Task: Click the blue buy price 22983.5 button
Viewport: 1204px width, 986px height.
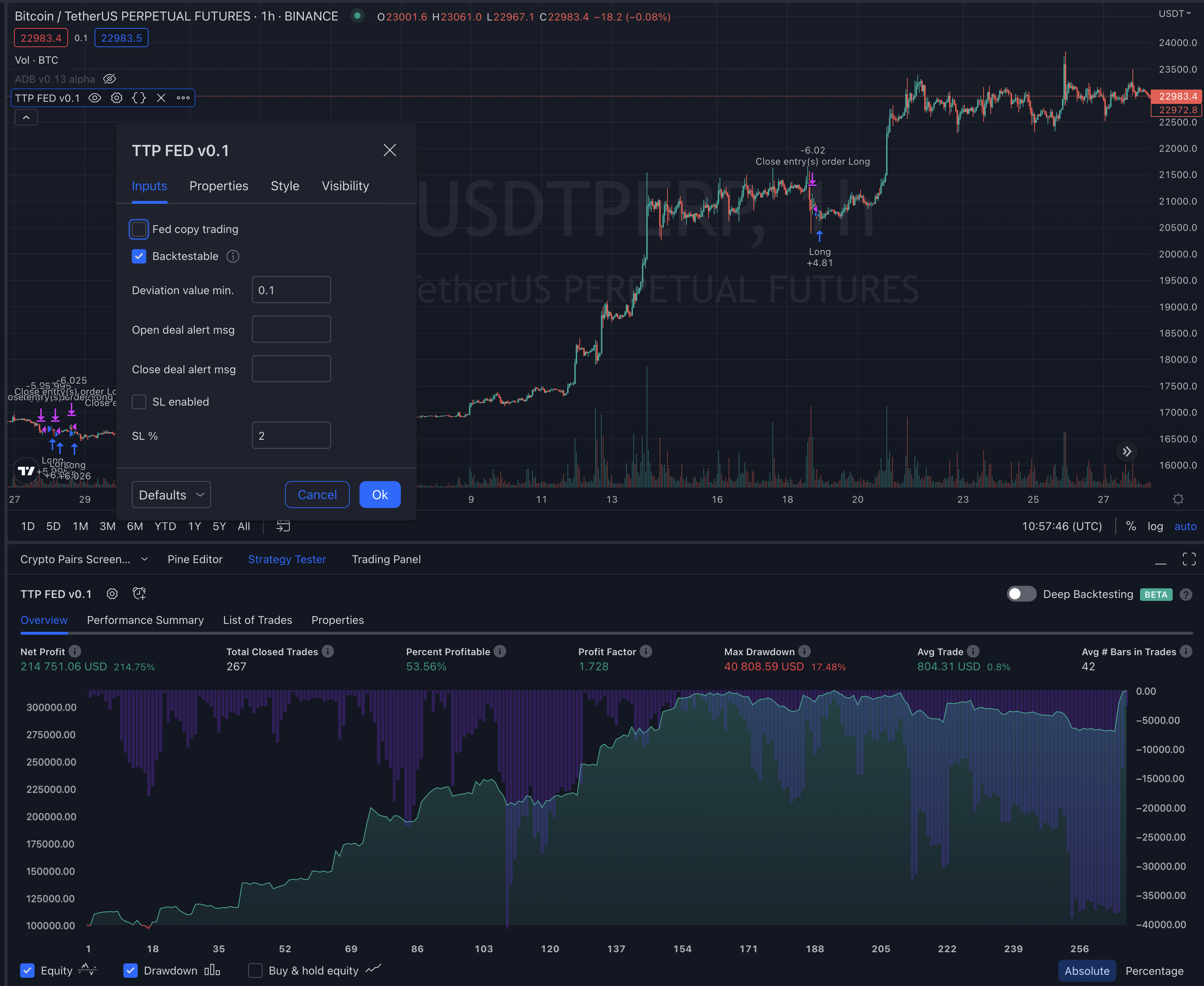Action: [122, 38]
